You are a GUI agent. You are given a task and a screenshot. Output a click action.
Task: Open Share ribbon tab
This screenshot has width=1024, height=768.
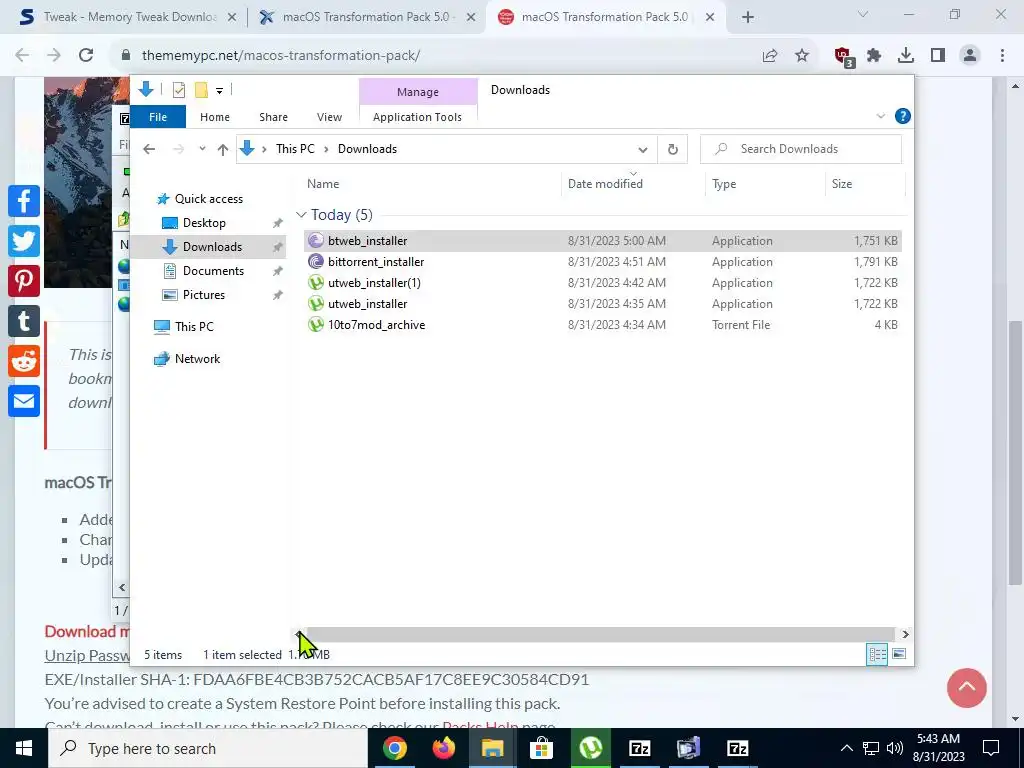point(273,117)
